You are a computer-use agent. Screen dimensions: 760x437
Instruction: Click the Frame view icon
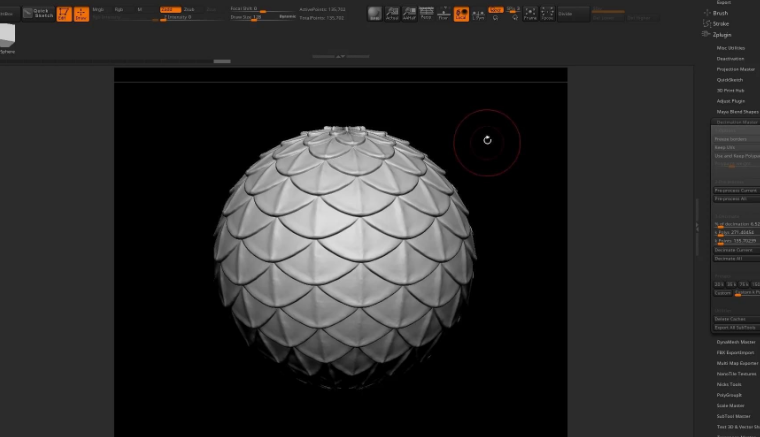[x=530, y=14]
